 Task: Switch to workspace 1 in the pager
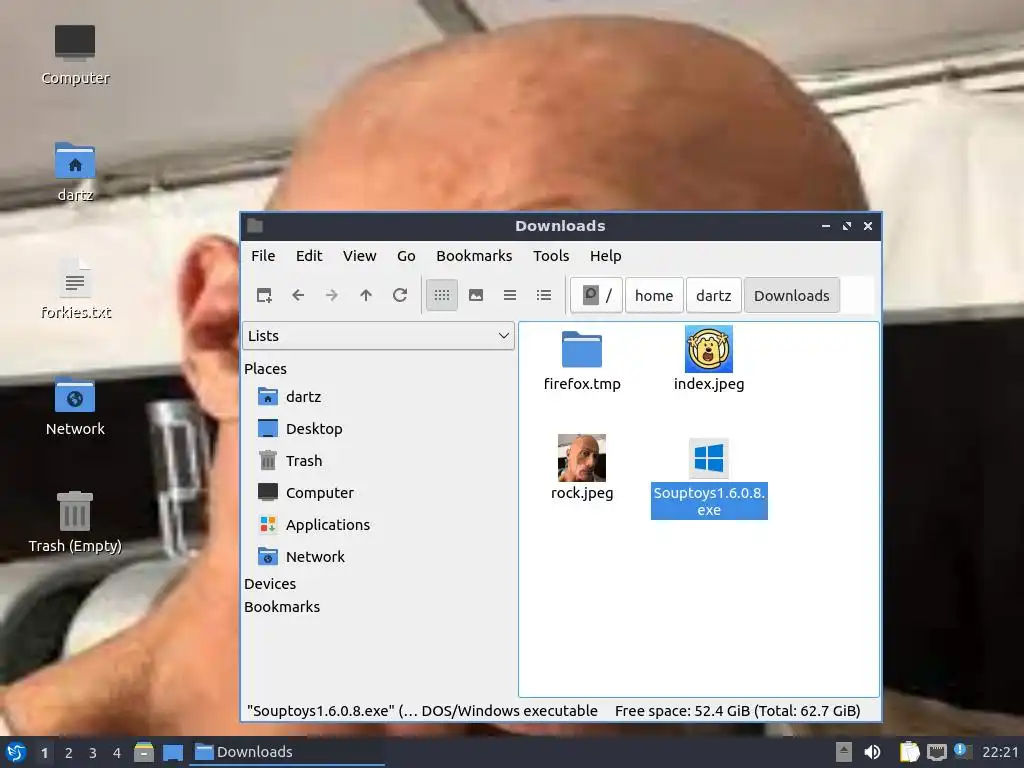click(x=44, y=753)
